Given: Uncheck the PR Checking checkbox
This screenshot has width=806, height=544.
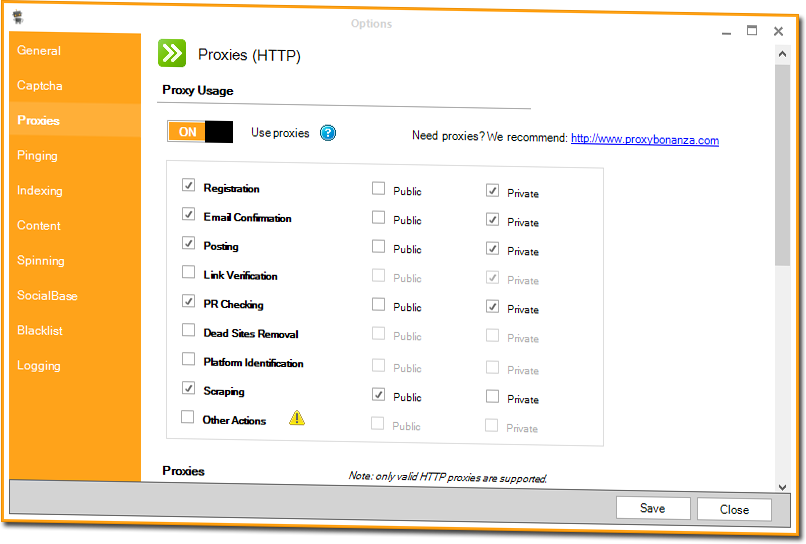Looking at the screenshot, I should 188,301.
